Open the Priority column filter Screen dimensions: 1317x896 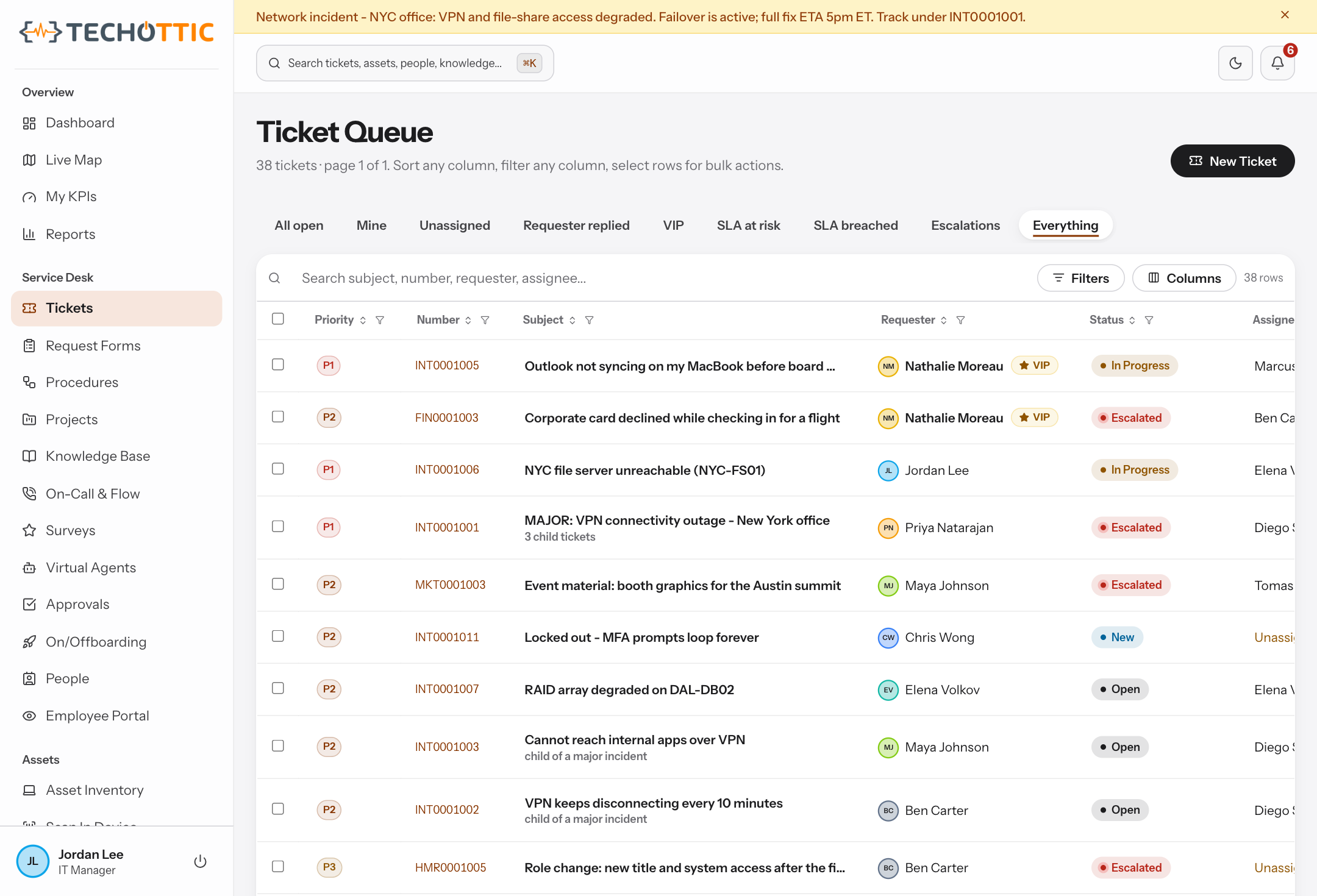click(x=380, y=320)
